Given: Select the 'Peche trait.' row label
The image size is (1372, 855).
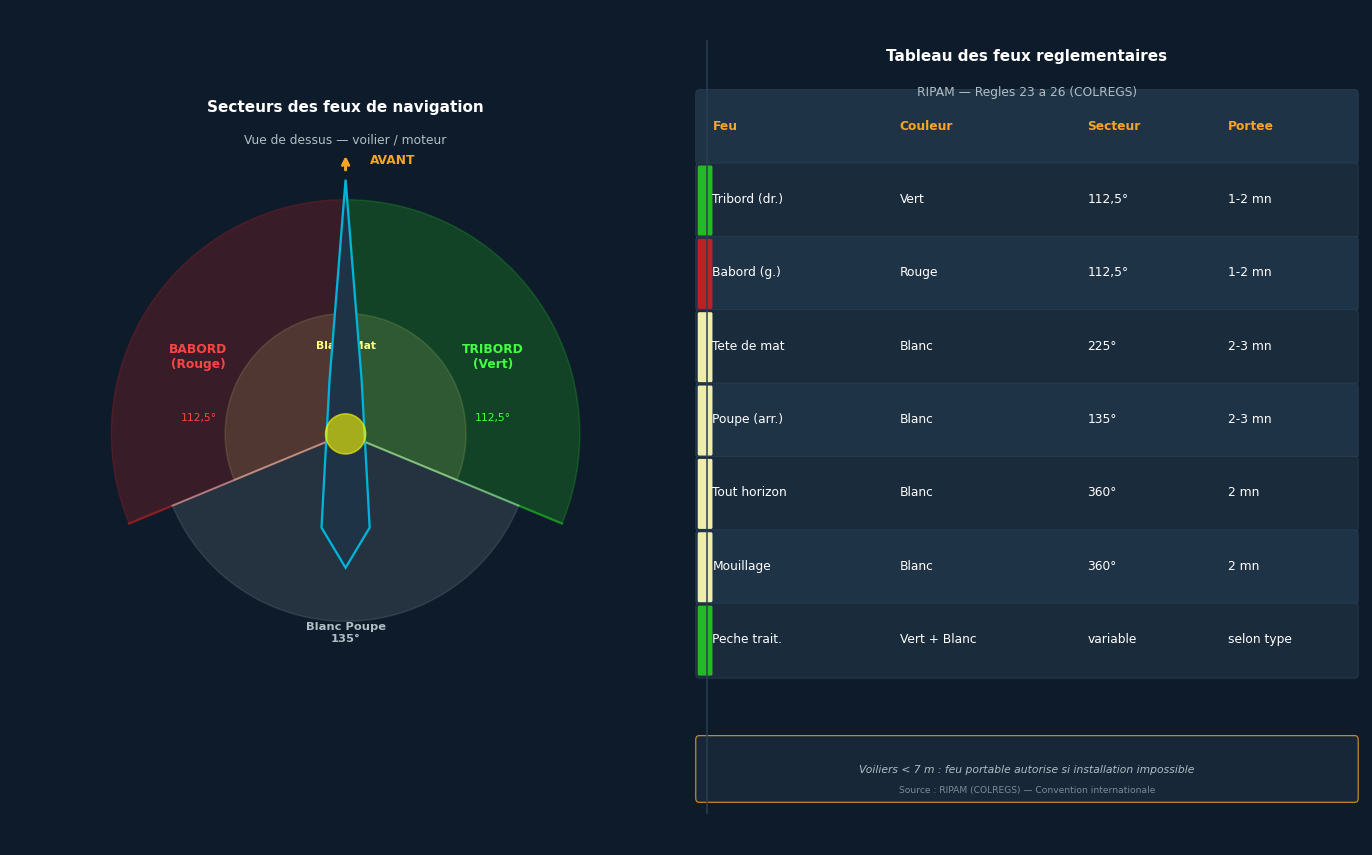Looking at the screenshot, I should pos(747,640).
